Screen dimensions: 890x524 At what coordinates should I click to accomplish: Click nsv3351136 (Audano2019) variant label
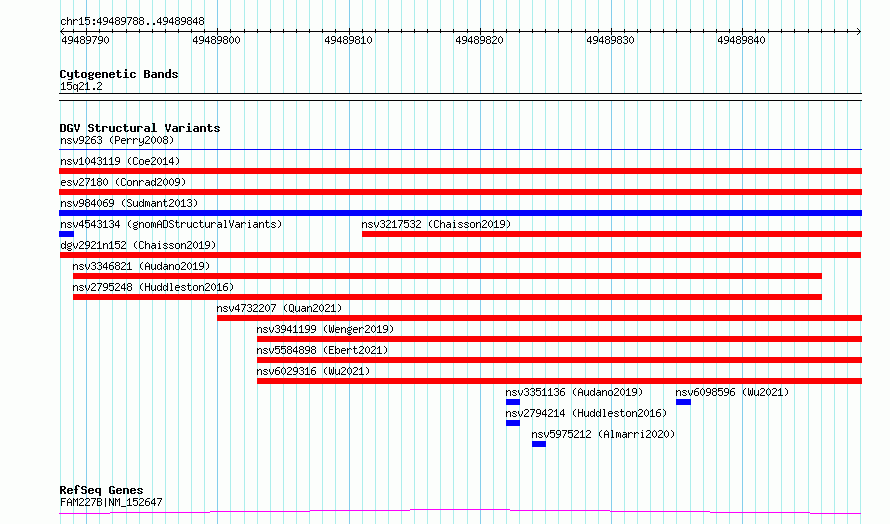(x=574, y=392)
